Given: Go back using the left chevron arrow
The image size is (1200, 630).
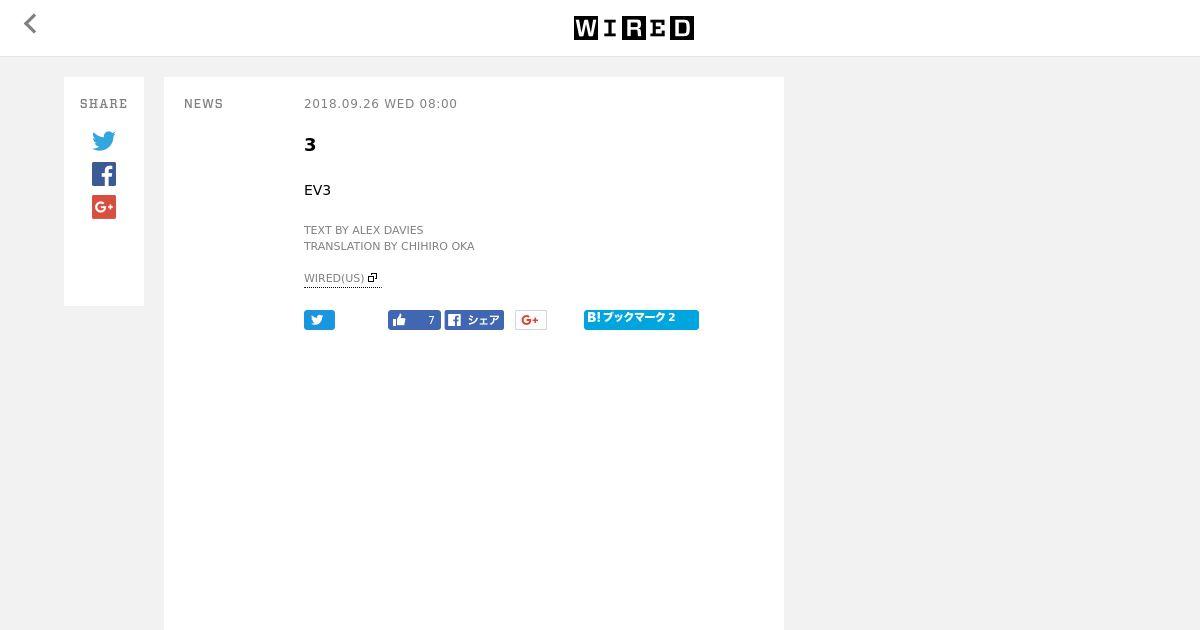Looking at the screenshot, I should pyautogui.click(x=30, y=24).
